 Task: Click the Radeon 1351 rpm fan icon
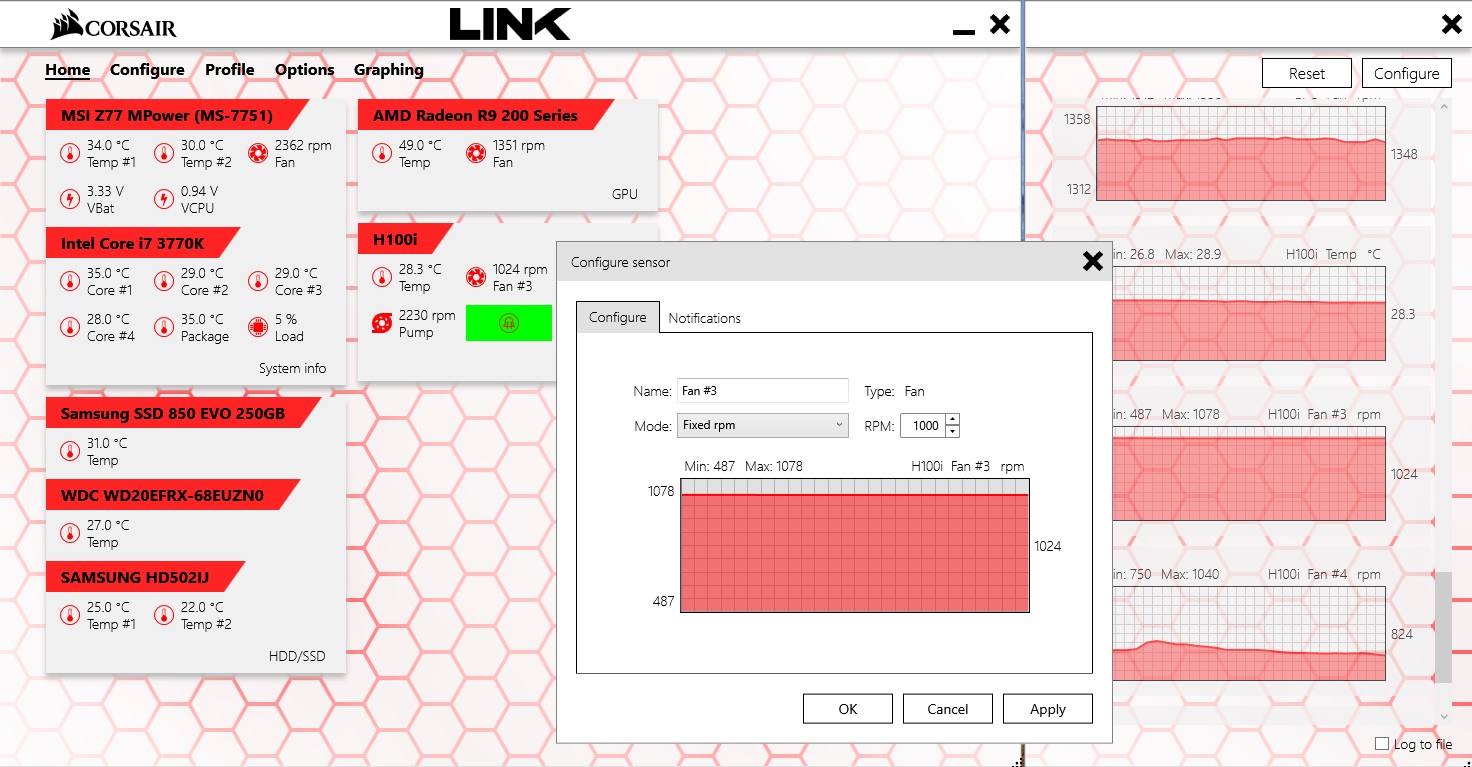tap(476, 153)
